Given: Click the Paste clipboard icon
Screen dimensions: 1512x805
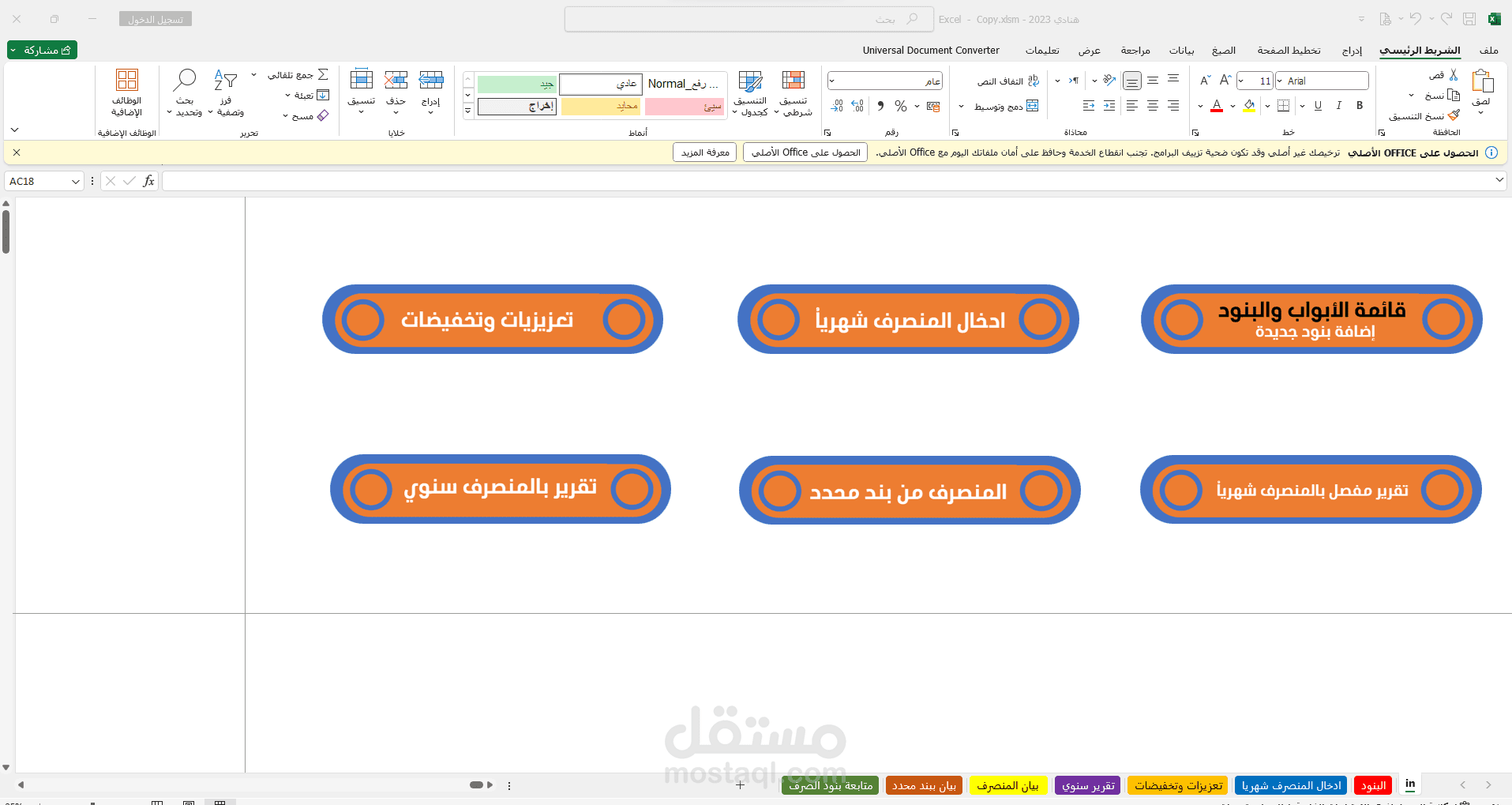Looking at the screenshot, I should 1482,81.
